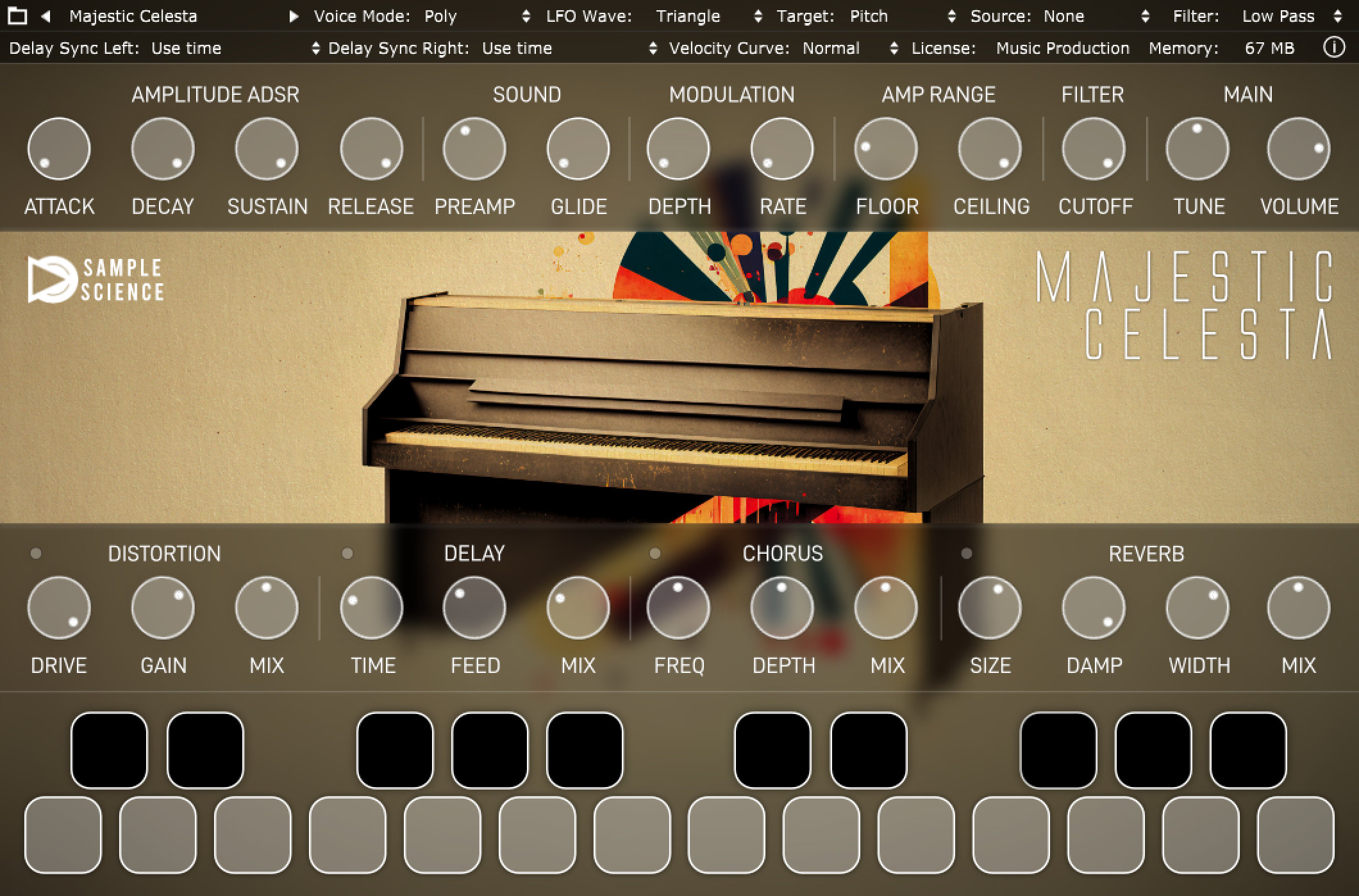Toggle the Delay effect on
Screen dimensions: 1359x896
click(x=347, y=553)
